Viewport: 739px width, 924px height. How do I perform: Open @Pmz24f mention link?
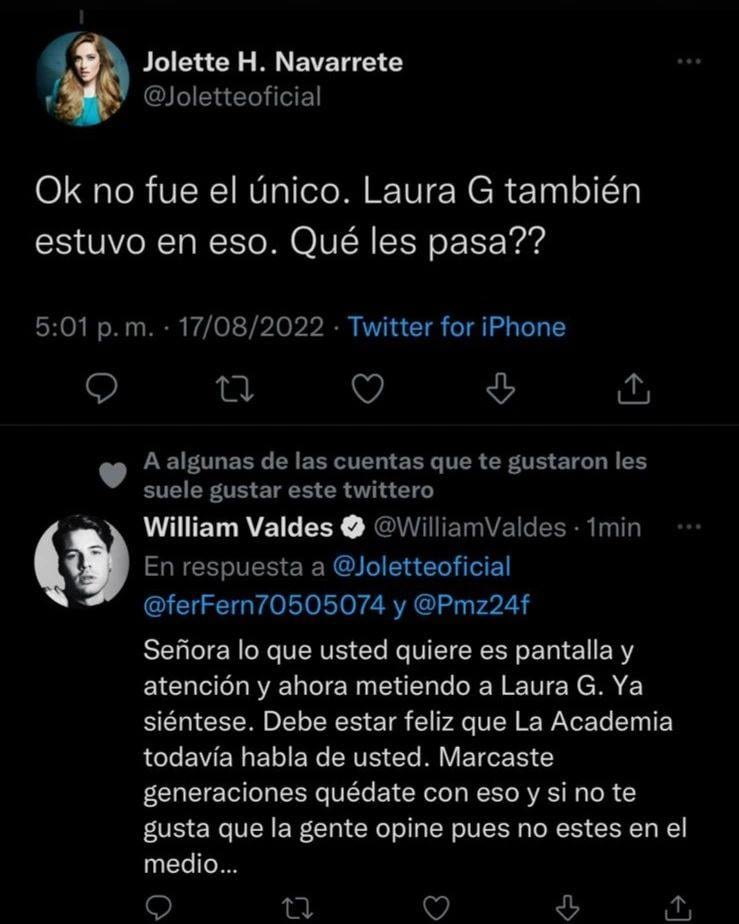[x=468, y=605]
